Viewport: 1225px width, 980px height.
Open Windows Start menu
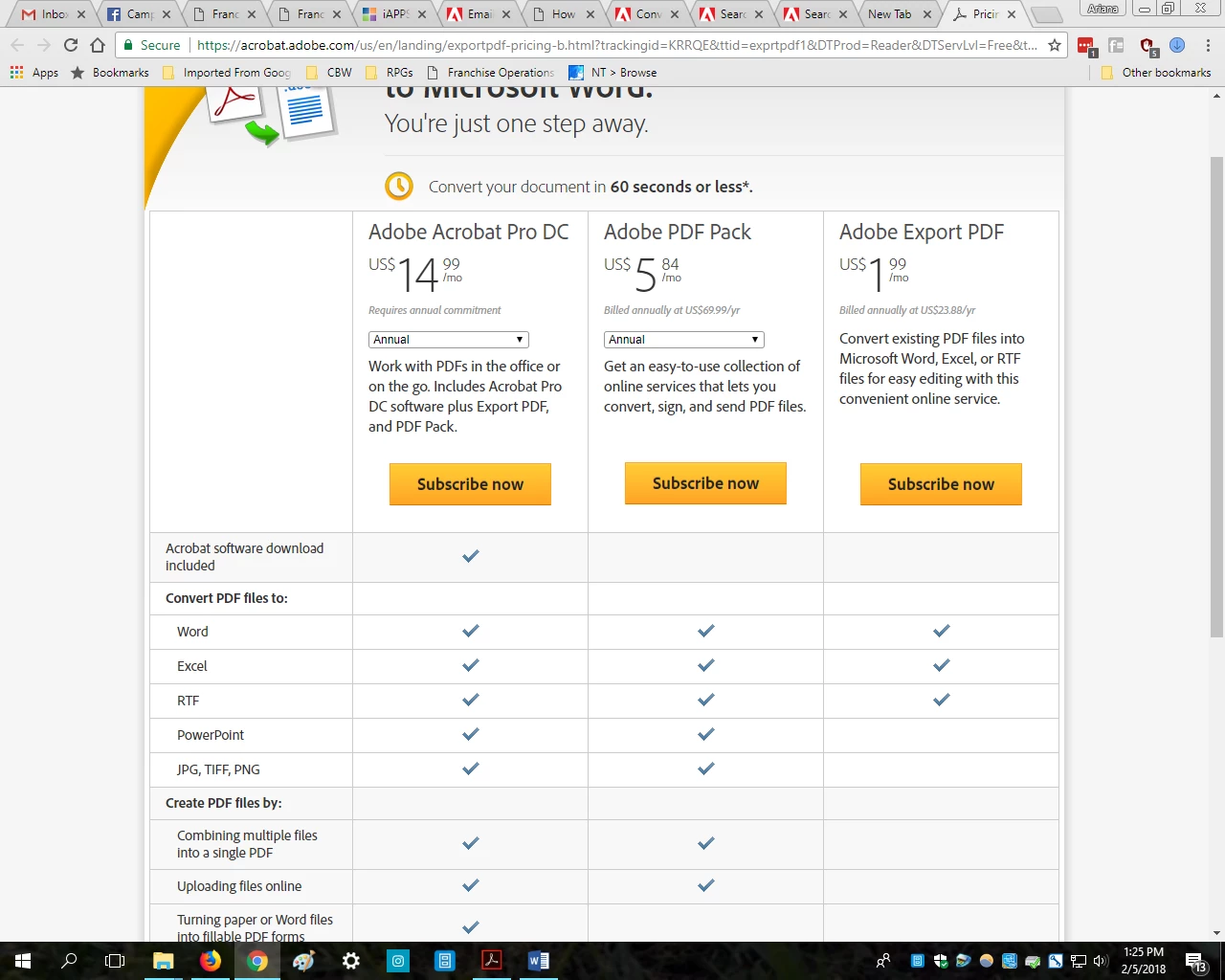[x=23, y=961]
